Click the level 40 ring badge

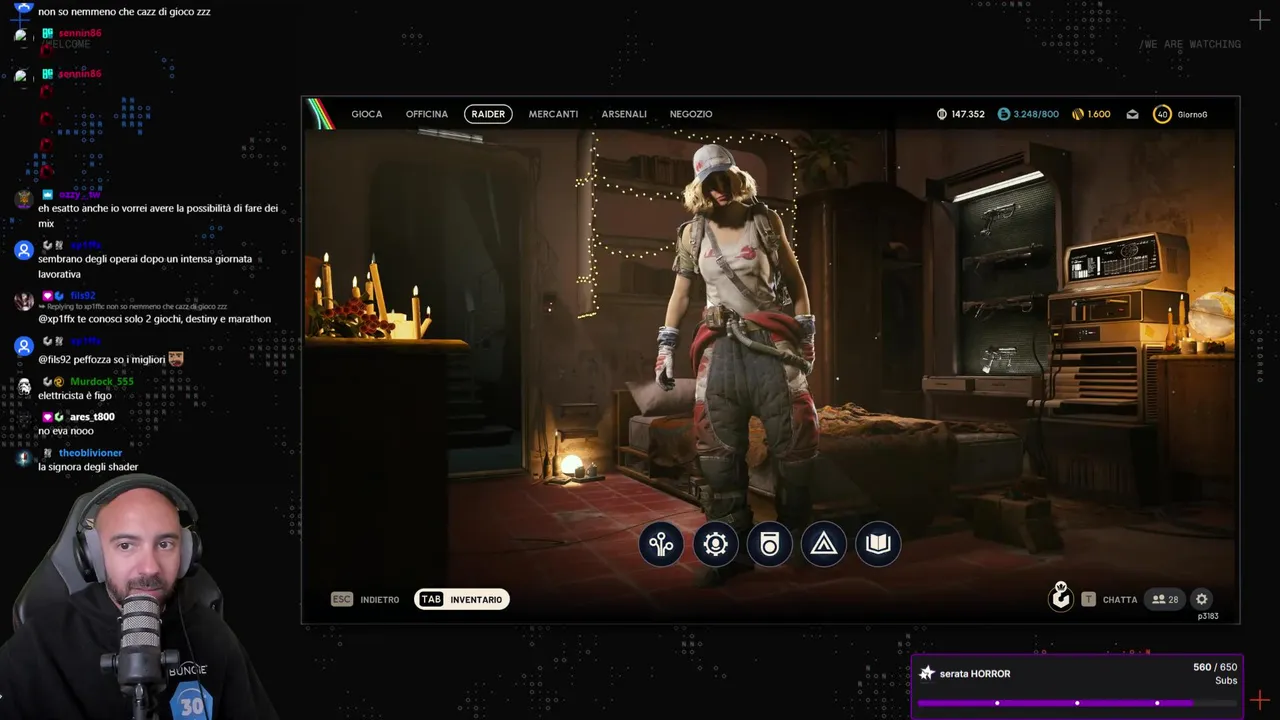[1162, 114]
